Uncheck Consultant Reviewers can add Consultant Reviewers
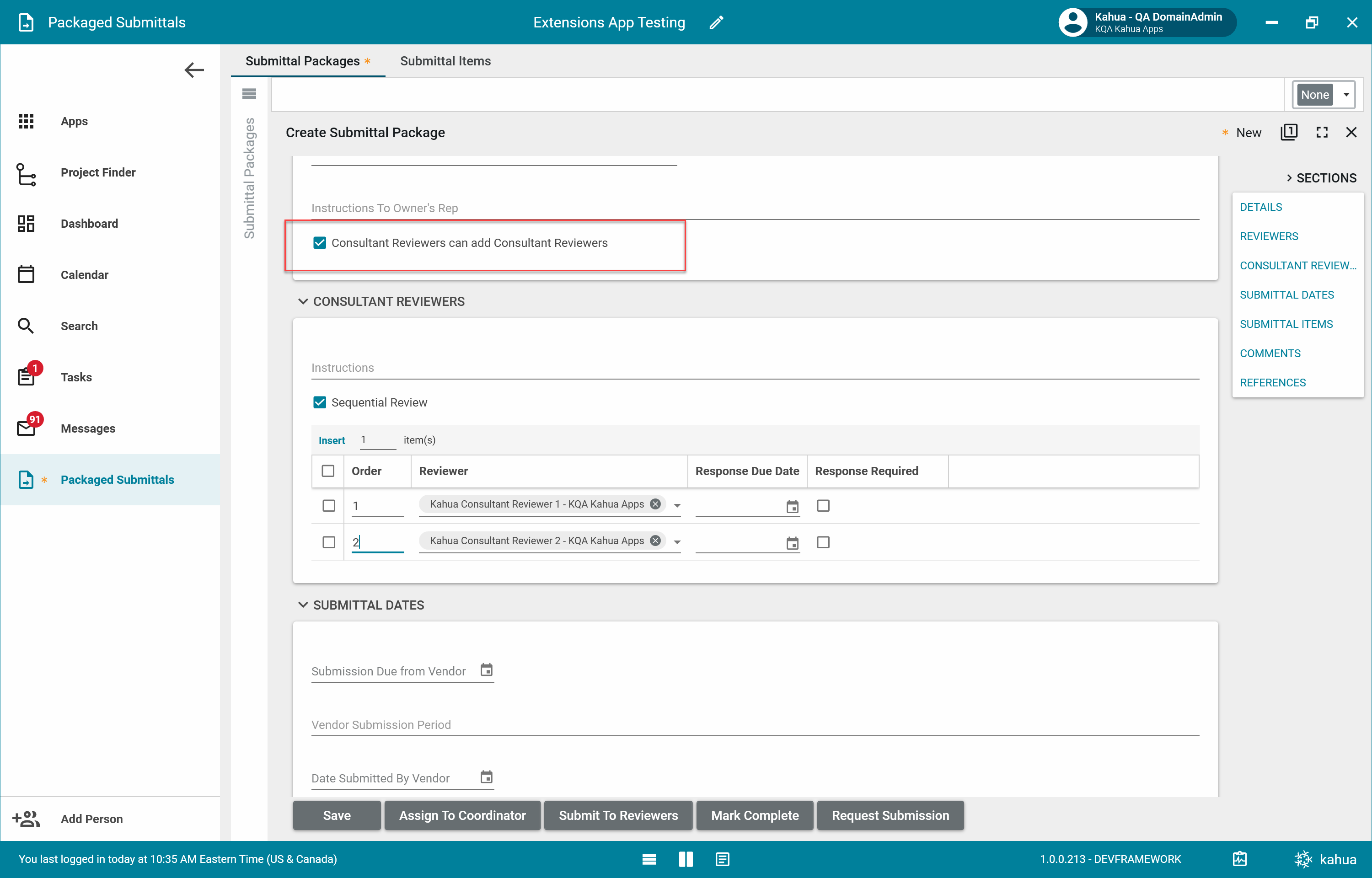The width and height of the screenshot is (1372, 878). pos(320,243)
